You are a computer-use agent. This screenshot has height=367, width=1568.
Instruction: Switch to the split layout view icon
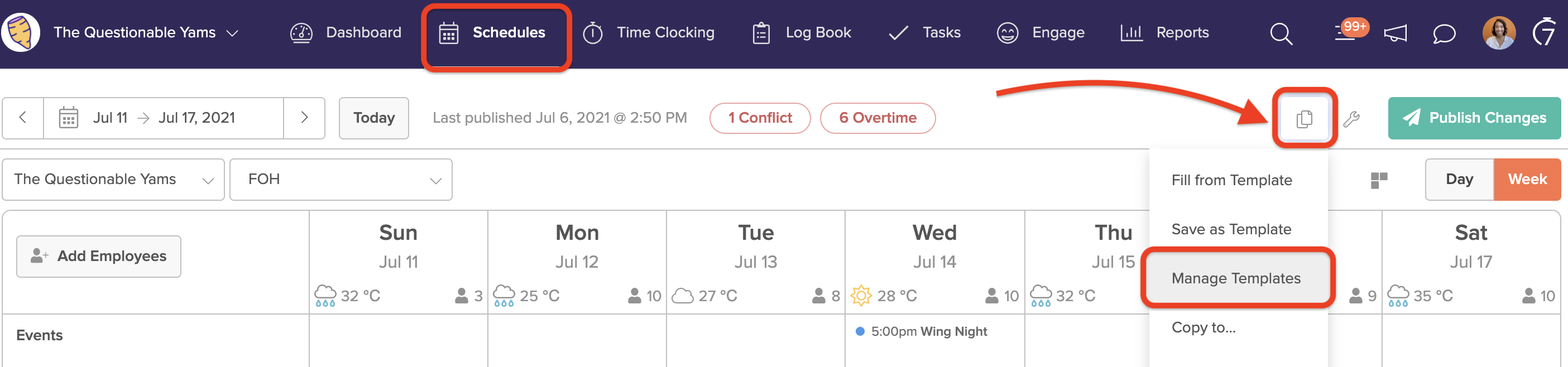(x=1380, y=179)
